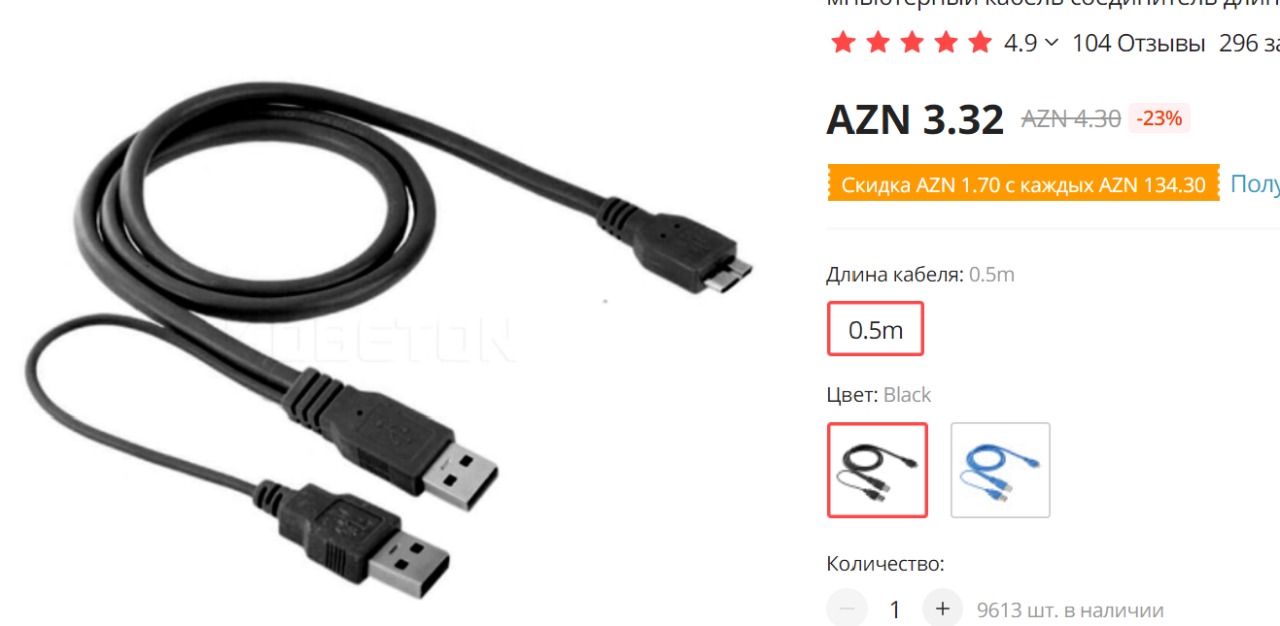1280x626 pixels.
Task: Click the -23% discount badge
Action: coord(1159,118)
